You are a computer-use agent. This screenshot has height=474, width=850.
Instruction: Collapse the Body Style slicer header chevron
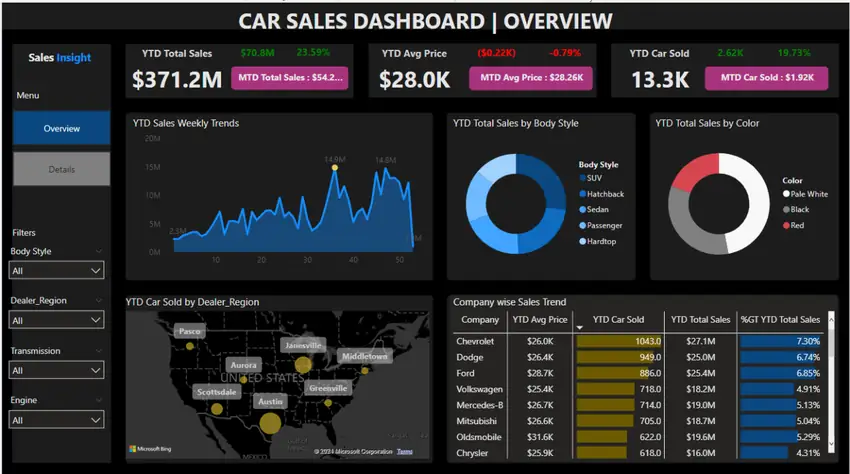pyautogui.click(x=99, y=251)
